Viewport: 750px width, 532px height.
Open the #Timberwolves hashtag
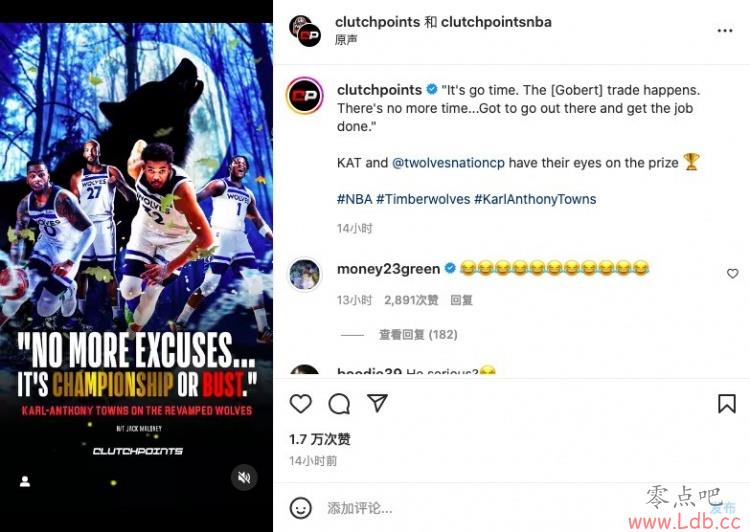[423, 199]
